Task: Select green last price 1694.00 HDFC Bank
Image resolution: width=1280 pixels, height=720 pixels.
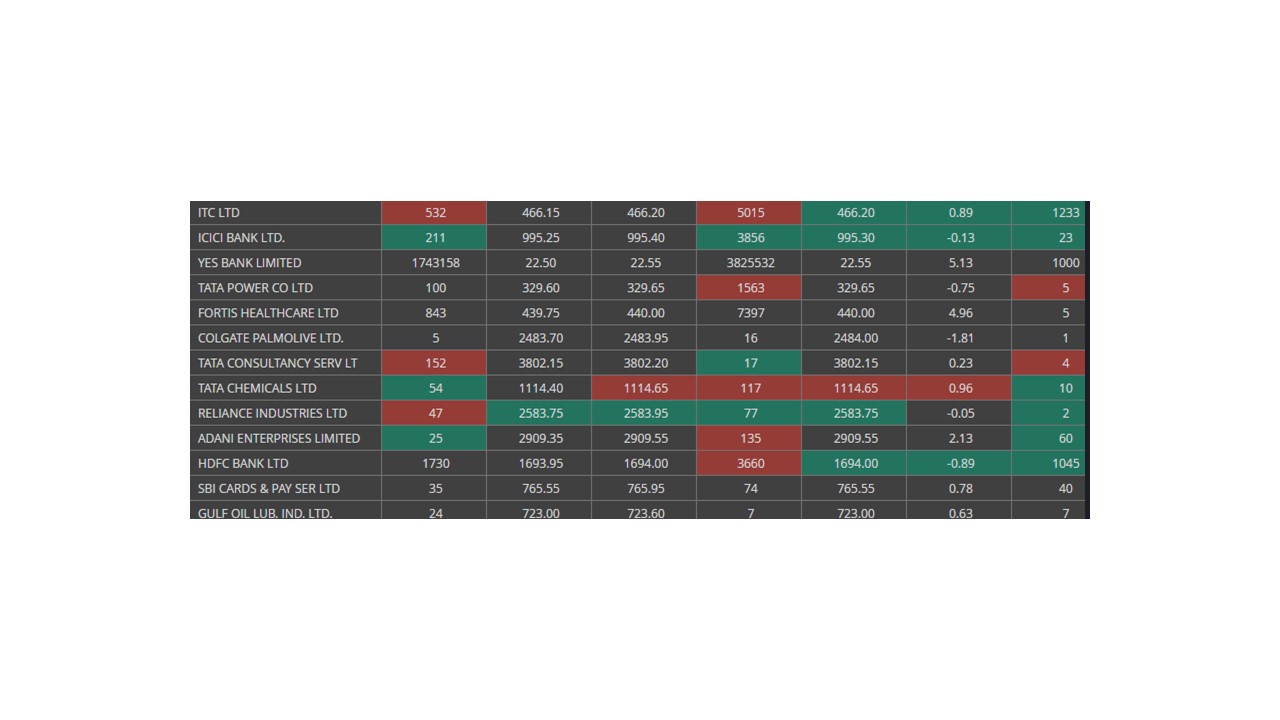Action: 854,463
